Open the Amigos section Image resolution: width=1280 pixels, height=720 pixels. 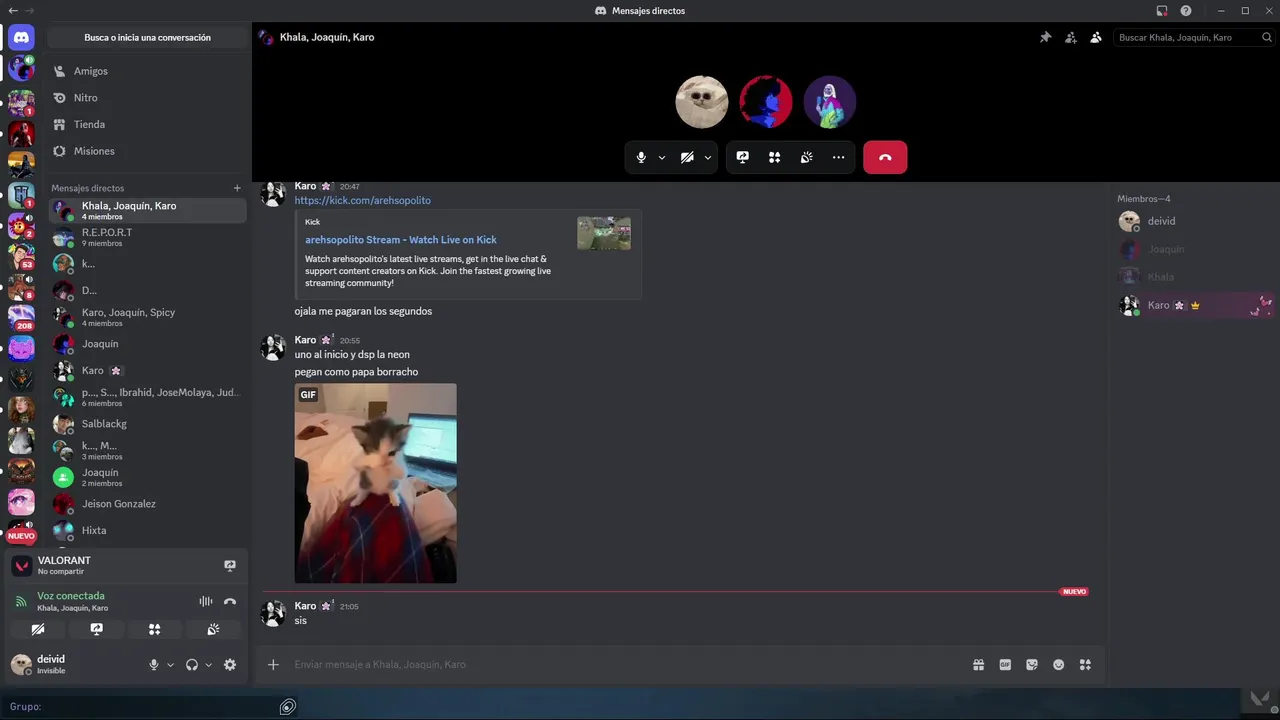147,71
